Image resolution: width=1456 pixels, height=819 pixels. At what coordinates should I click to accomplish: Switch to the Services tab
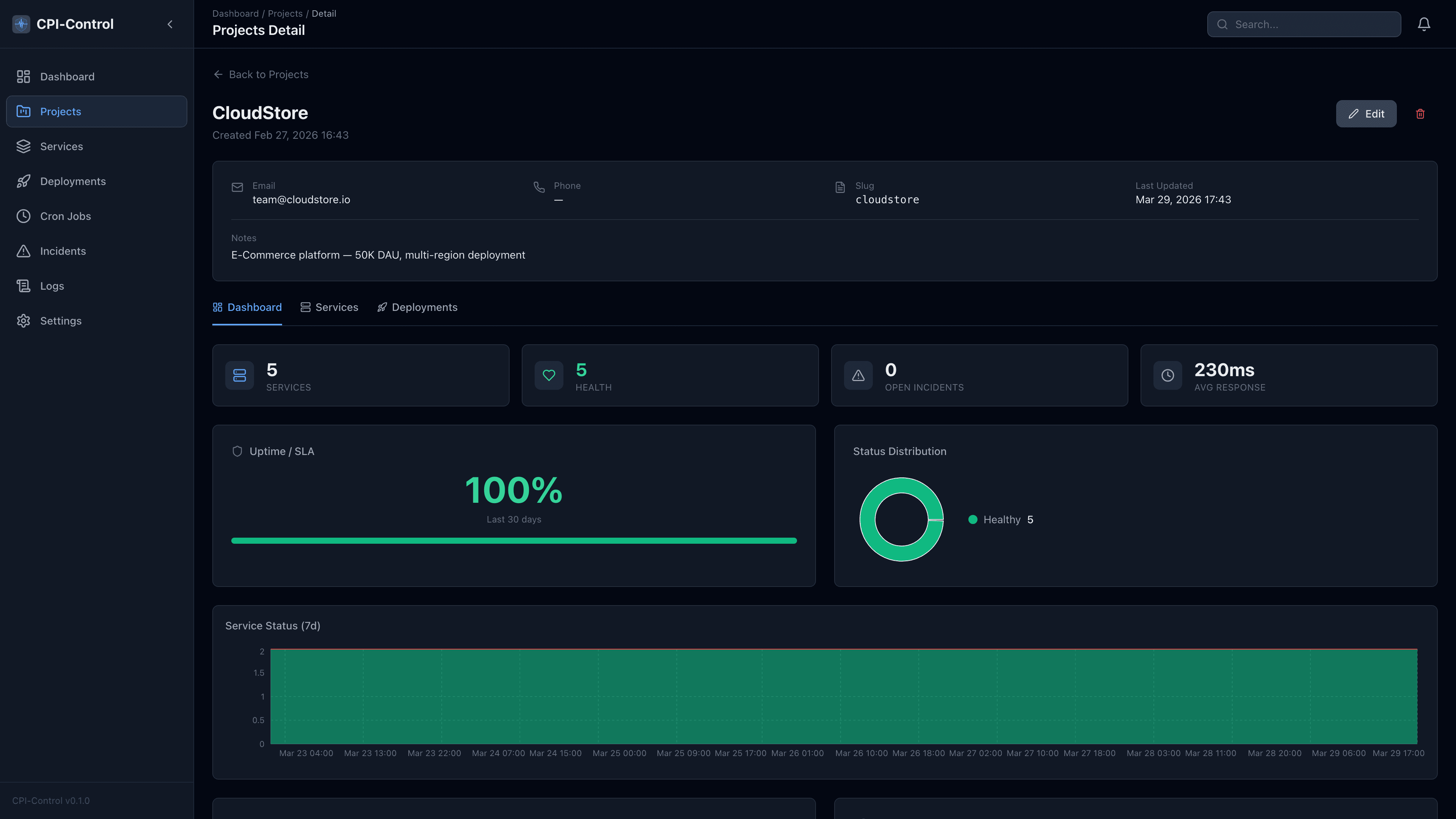pyautogui.click(x=329, y=308)
